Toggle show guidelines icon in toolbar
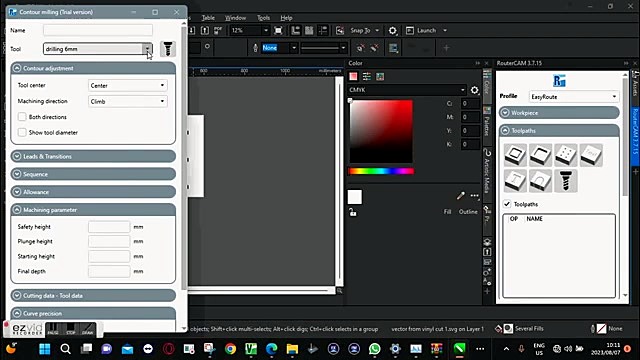This screenshot has height=360, width=640. [322, 31]
